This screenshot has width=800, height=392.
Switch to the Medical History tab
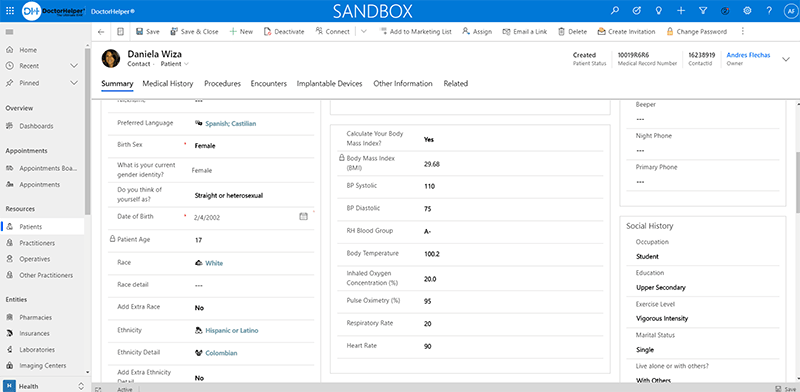[168, 84]
